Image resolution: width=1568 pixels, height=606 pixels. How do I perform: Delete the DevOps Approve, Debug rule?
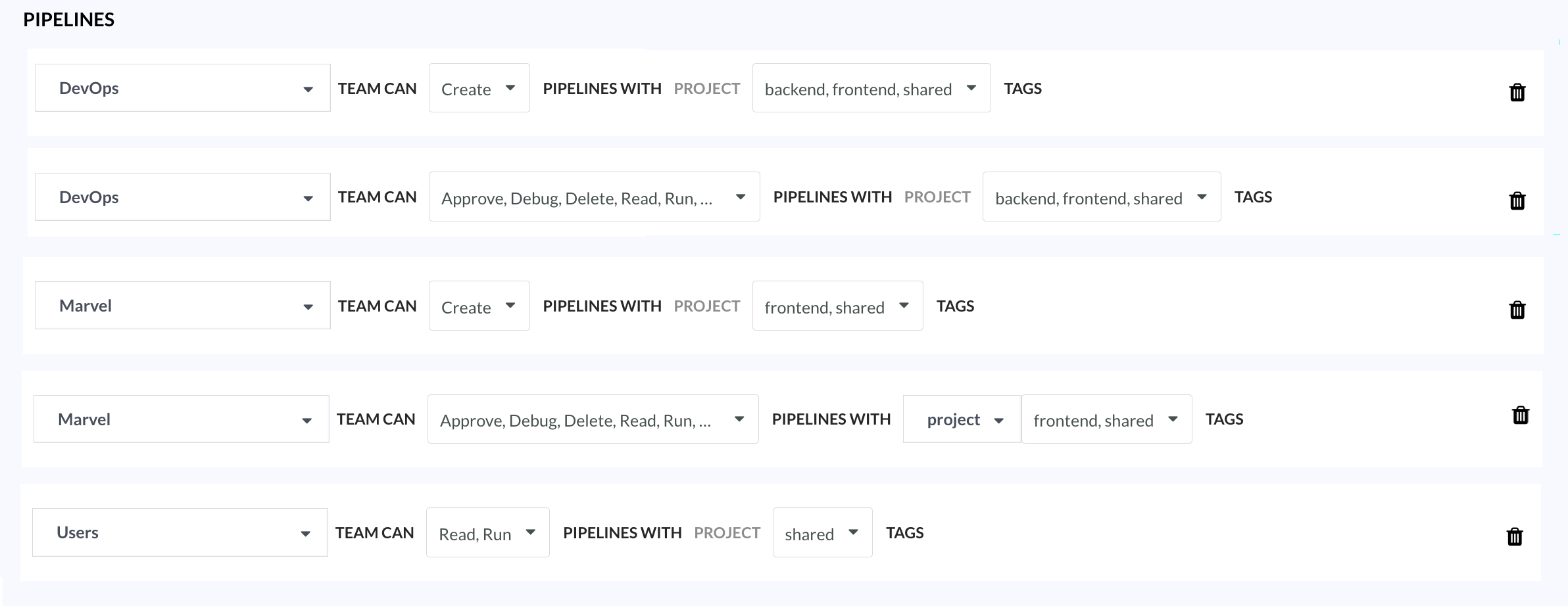1517,200
